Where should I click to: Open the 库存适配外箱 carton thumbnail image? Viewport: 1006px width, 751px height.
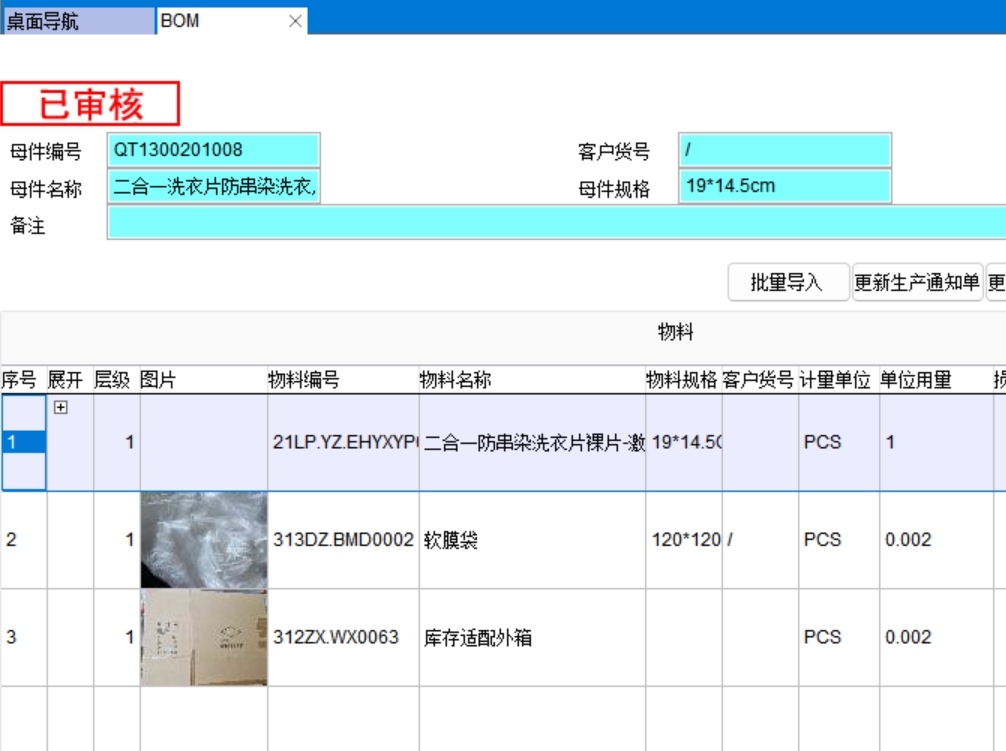click(204, 637)
